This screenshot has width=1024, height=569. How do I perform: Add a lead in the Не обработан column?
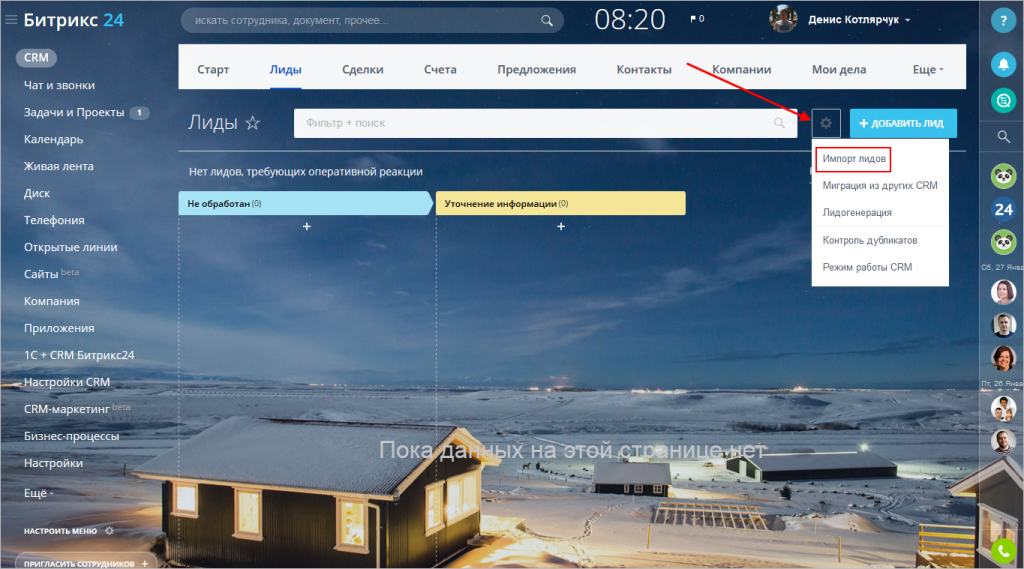[307, 227]
